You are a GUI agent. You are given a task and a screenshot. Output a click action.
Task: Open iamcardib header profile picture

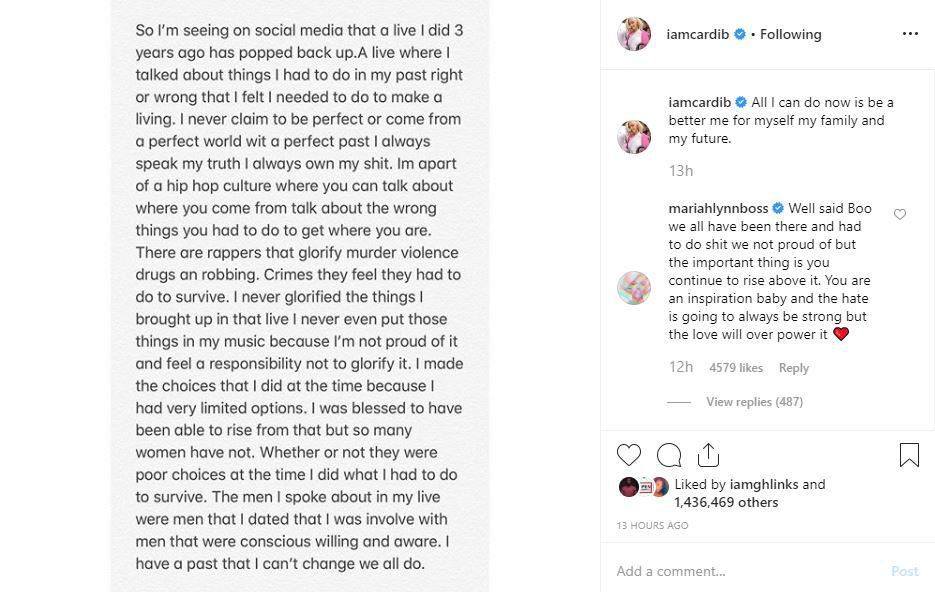[634, 34]
